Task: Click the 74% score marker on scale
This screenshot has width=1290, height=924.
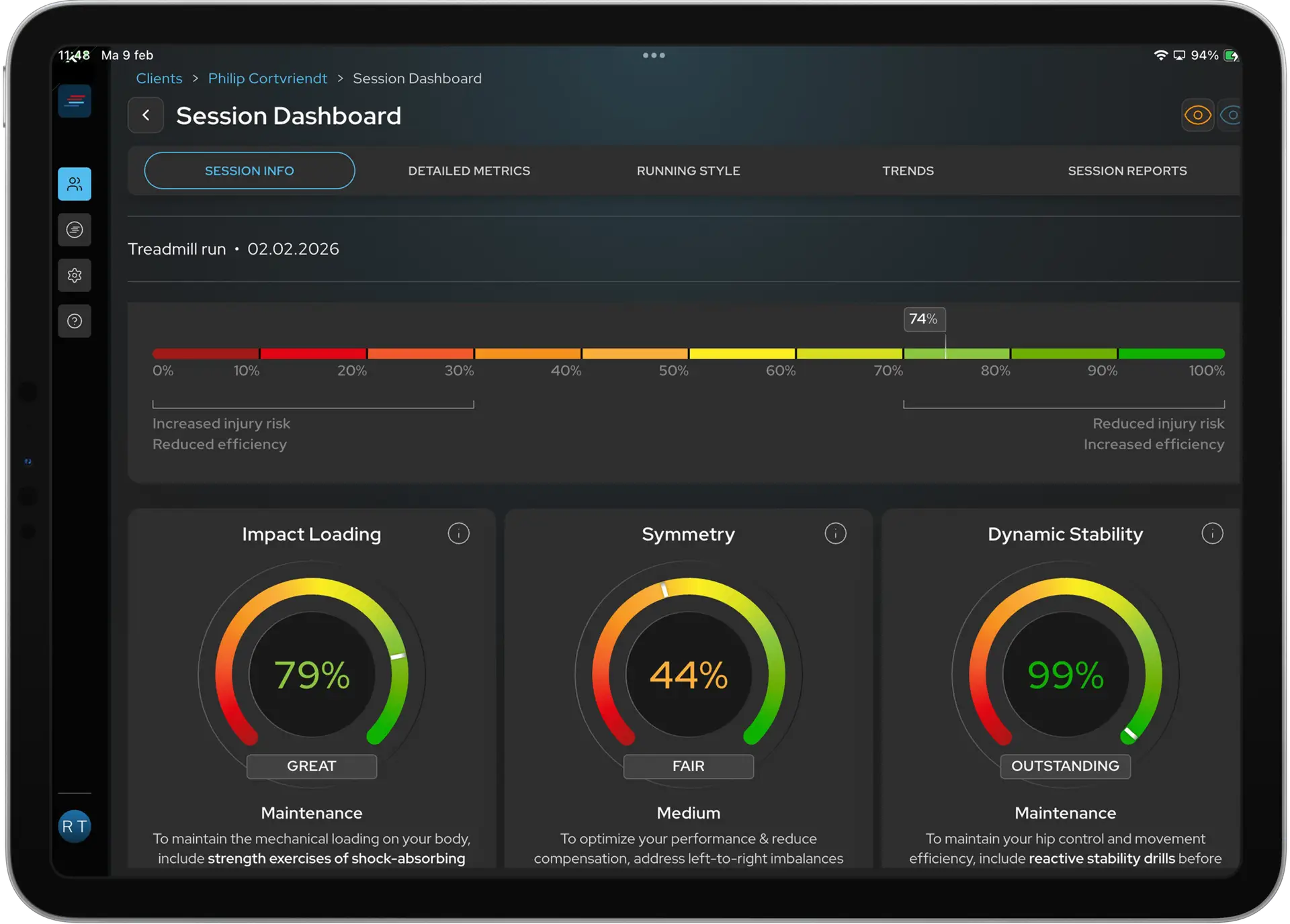Action: [x=924, y=319]
